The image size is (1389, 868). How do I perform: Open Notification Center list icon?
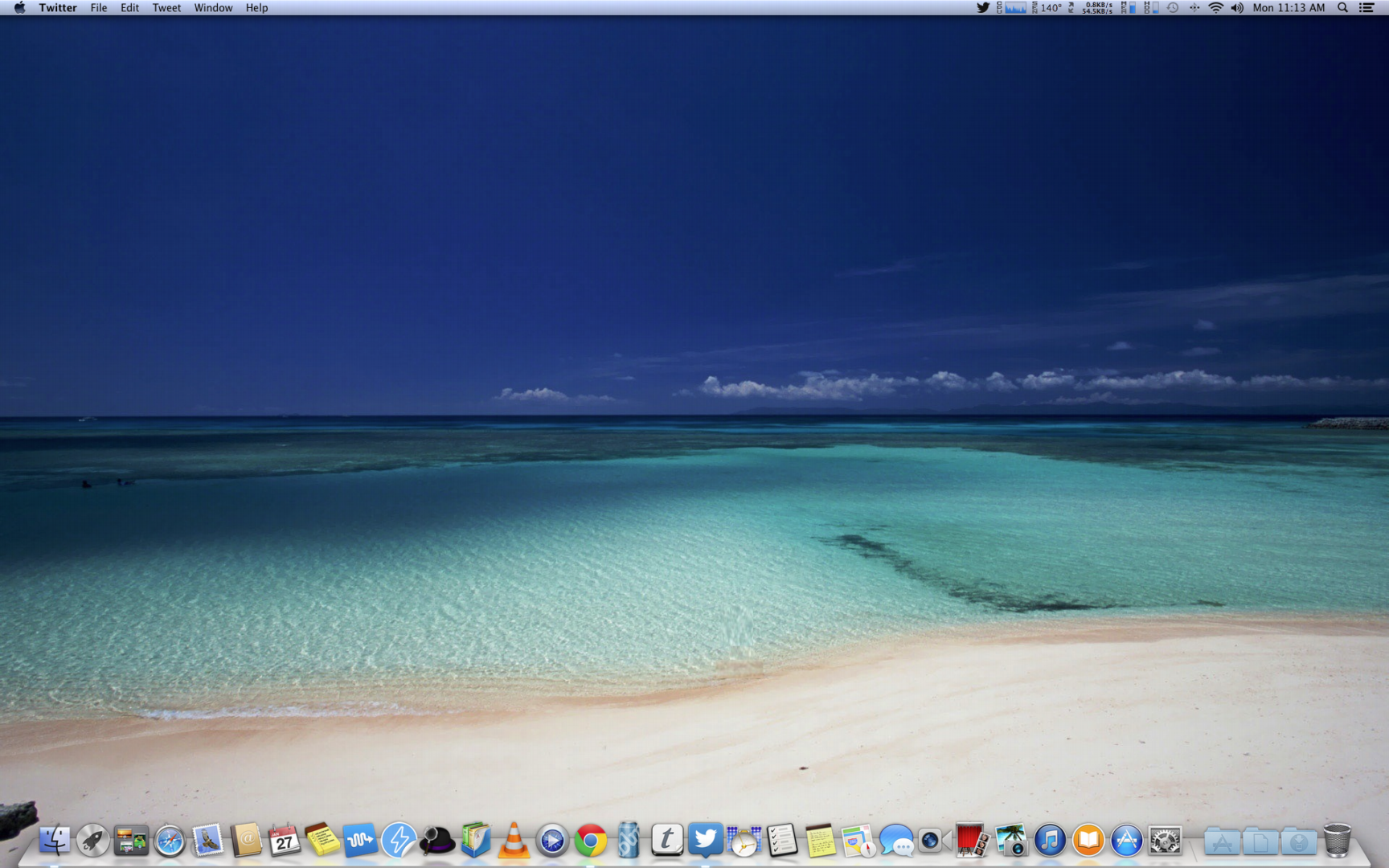(x=1366, y=8)
